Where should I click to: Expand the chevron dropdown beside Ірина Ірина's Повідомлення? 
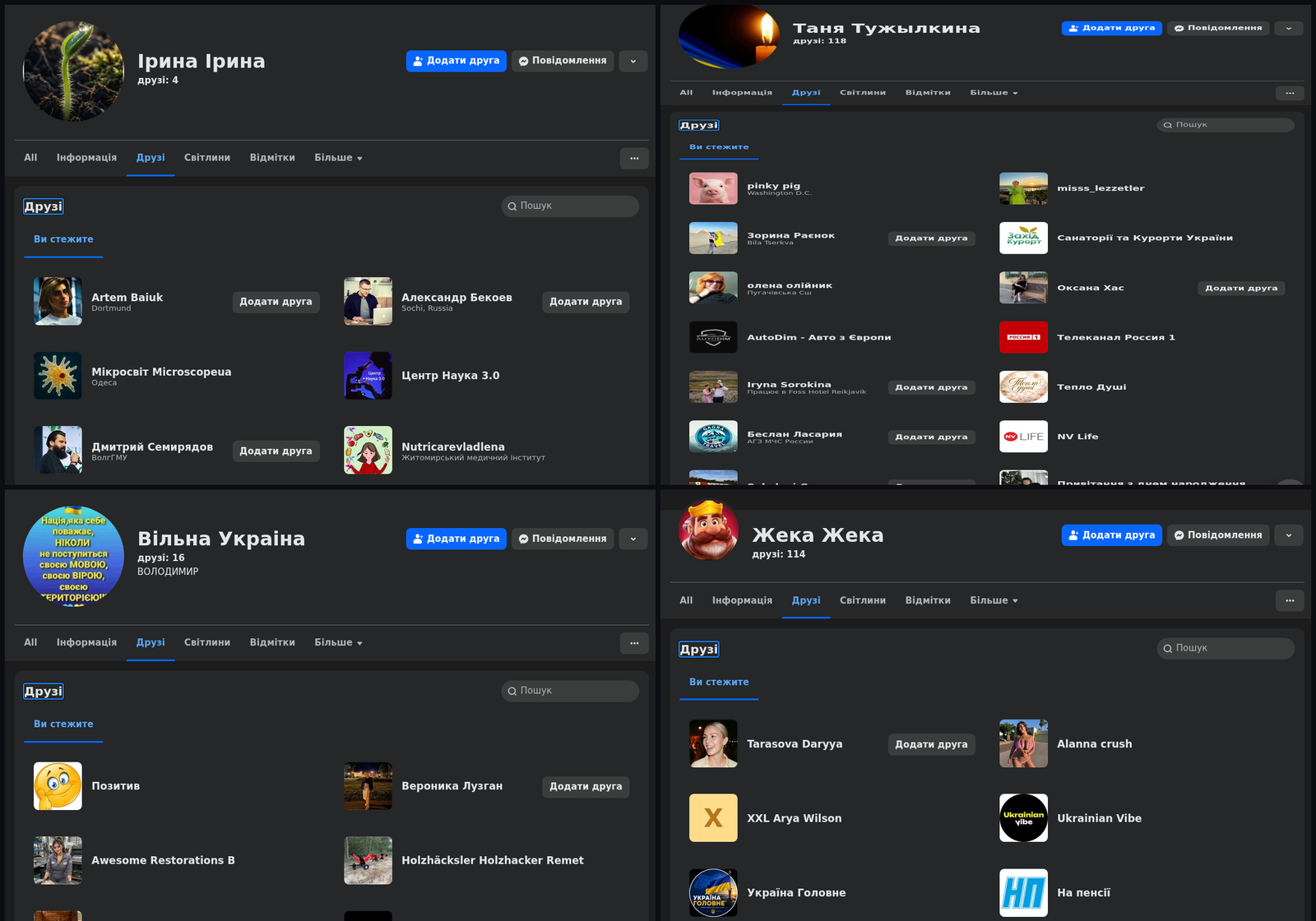pos(633,61)
